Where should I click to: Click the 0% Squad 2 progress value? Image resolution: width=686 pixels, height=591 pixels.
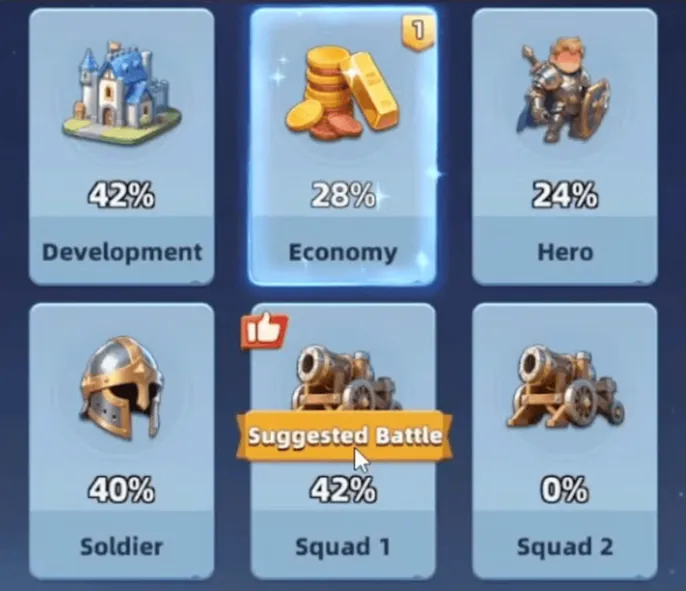tap(565, 489)
